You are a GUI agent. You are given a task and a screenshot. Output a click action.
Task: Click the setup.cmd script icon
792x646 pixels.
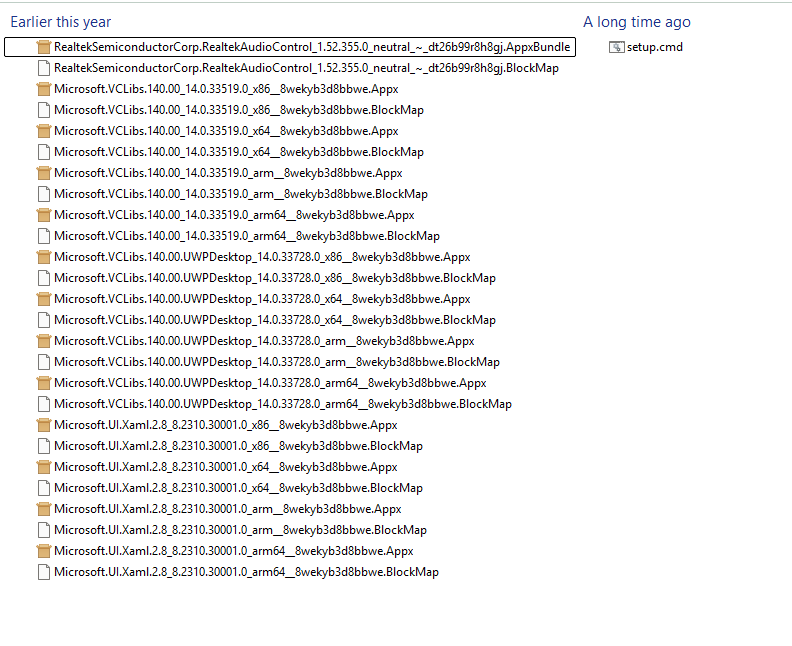(x=617, y=47)
